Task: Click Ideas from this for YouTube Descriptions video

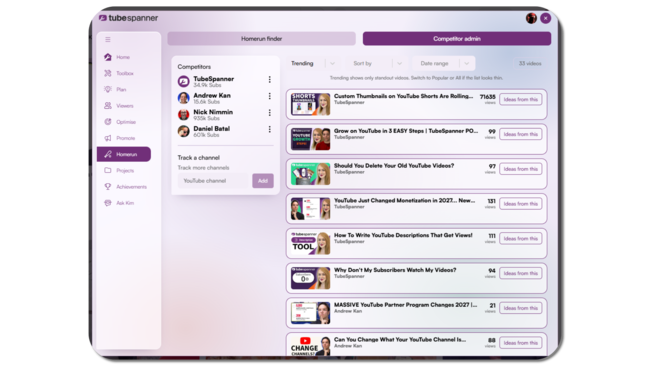Action: click(521, 239)
